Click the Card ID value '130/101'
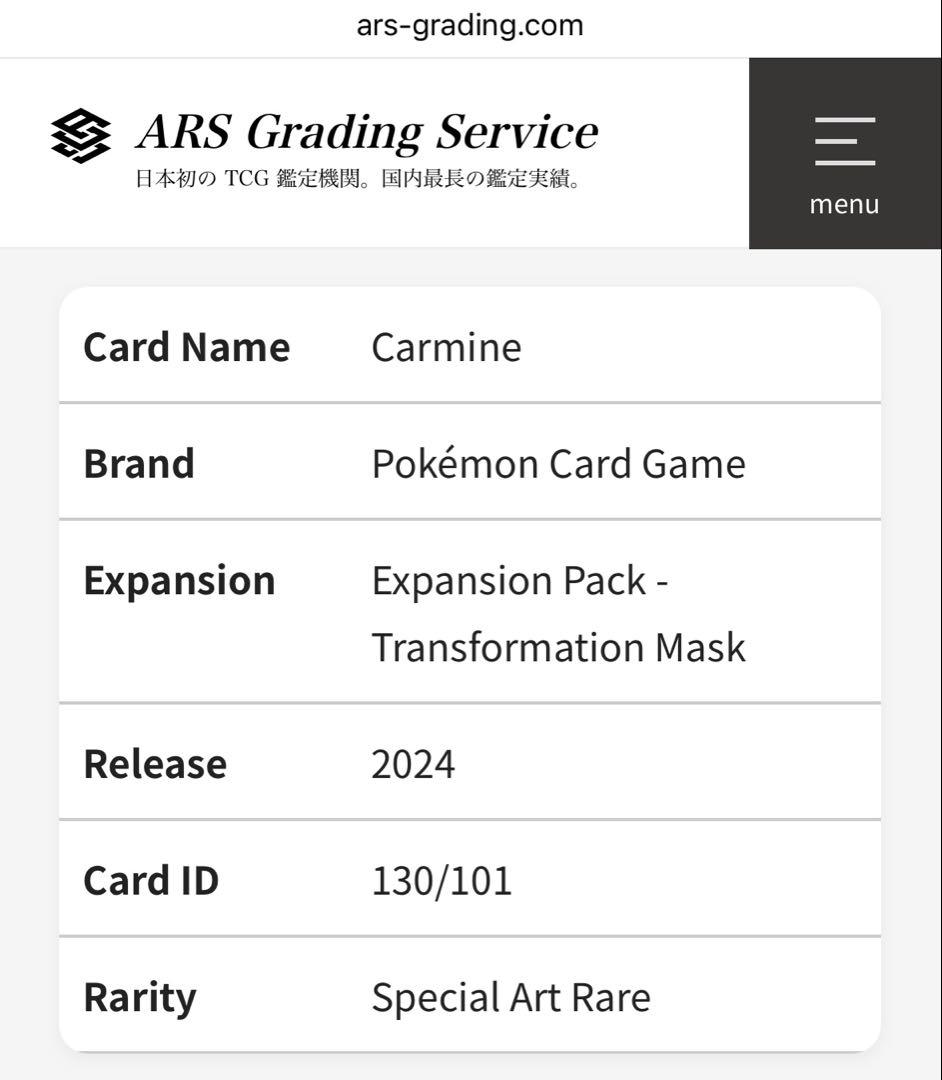The image size is (942, 1080). [x=440, y=881]
